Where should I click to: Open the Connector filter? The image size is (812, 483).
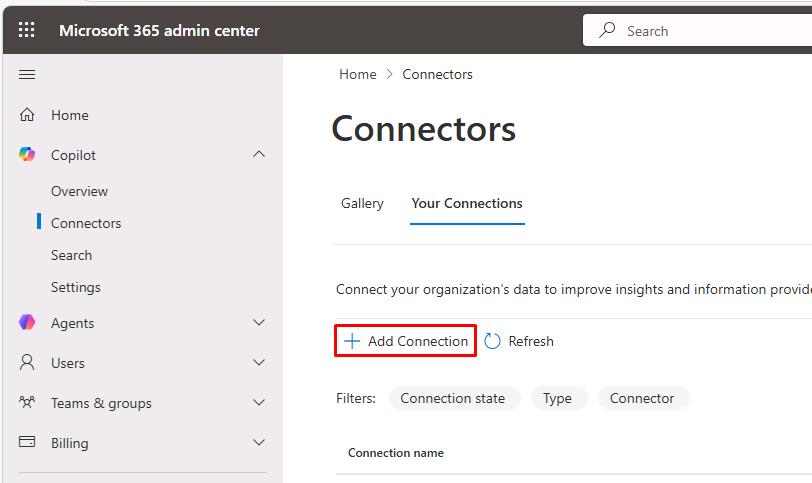(x=643, y=398)
